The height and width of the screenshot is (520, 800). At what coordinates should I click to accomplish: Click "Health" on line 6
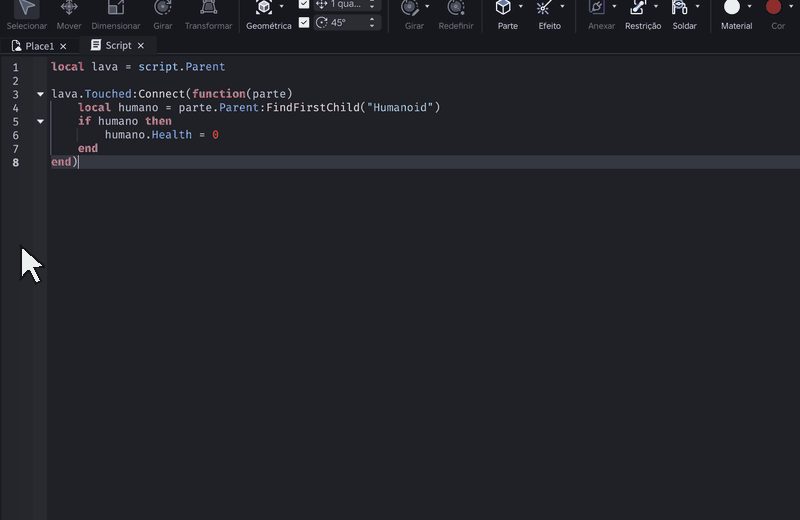[171, 135]
